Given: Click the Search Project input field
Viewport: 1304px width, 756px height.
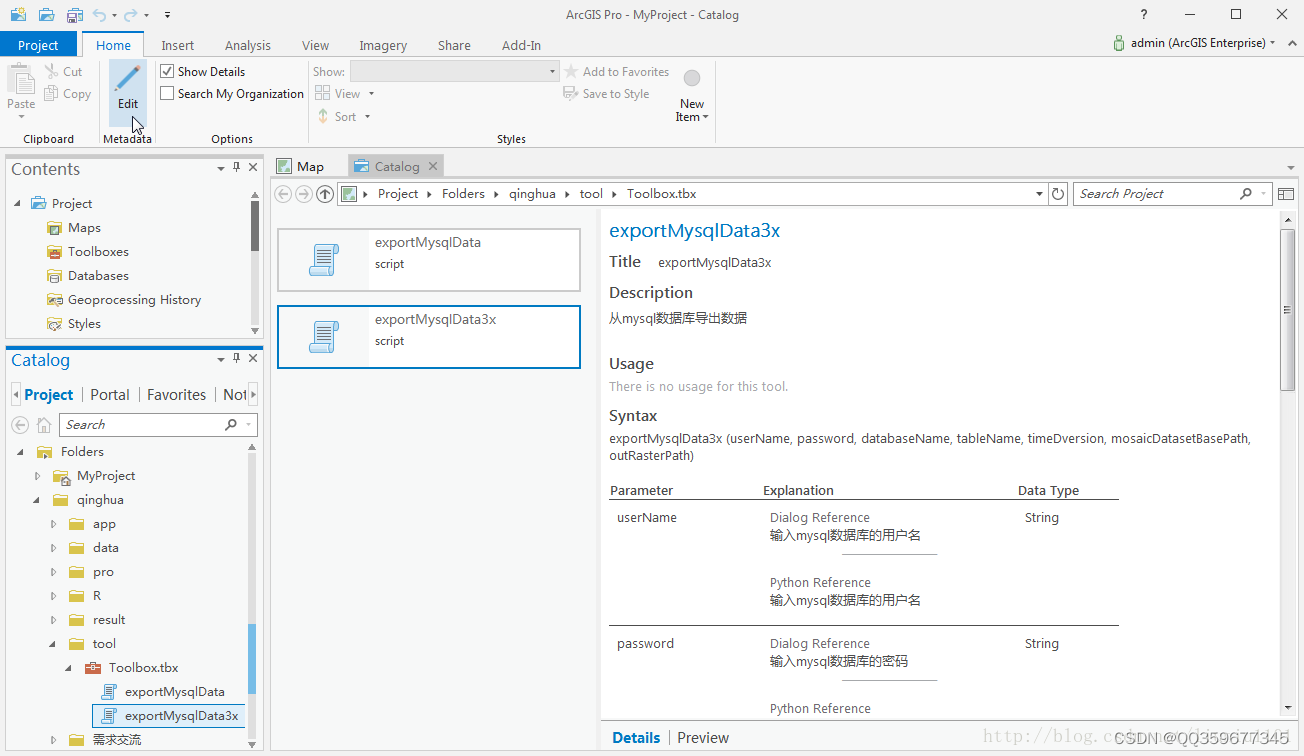Looking at the screenshot, I should (1157, 194).
